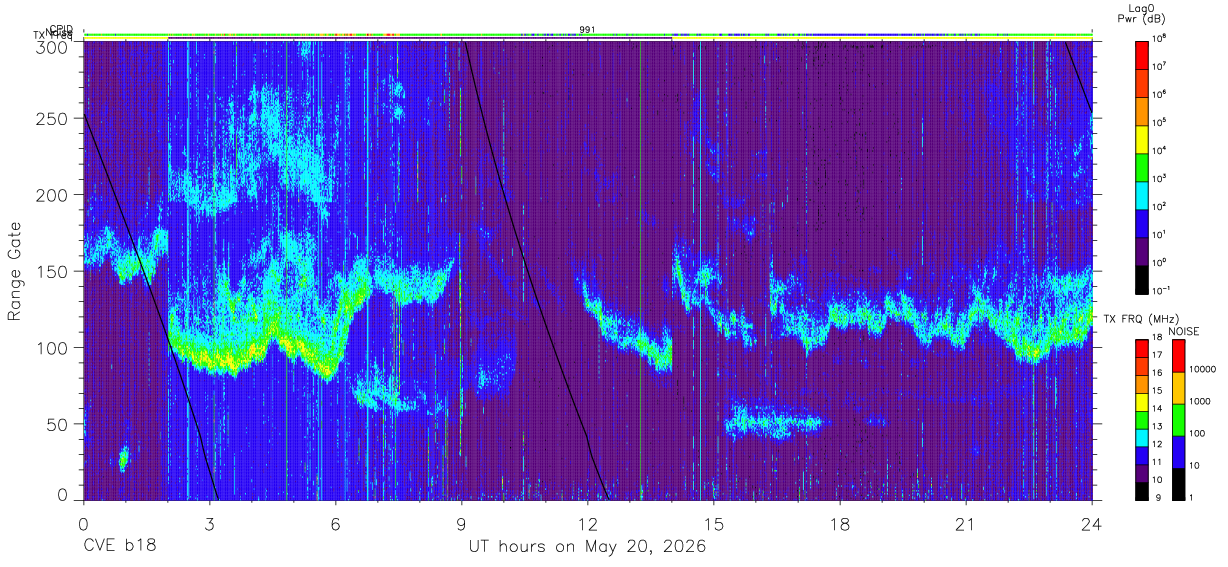
Task: Click y-axis tick label '150'
Action: point(53,271)
